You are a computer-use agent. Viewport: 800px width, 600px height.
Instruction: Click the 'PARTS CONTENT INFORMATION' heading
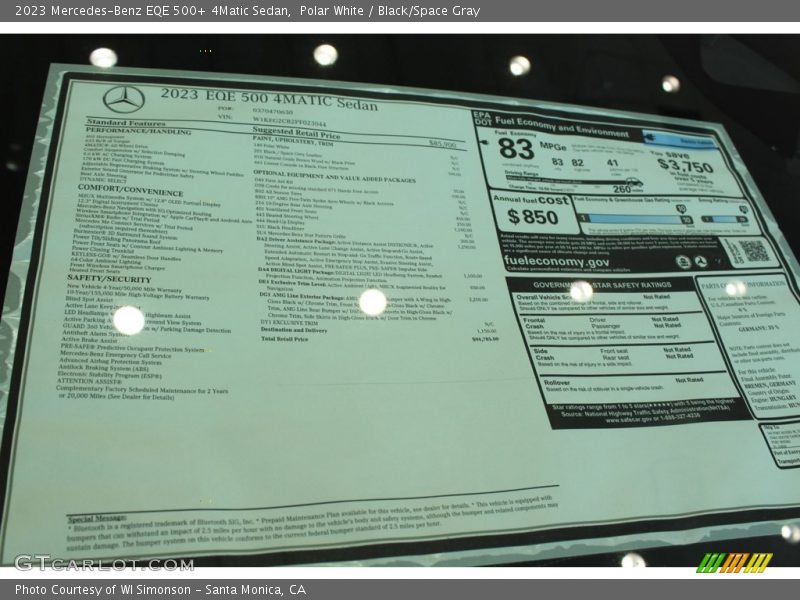pos(743,285)
